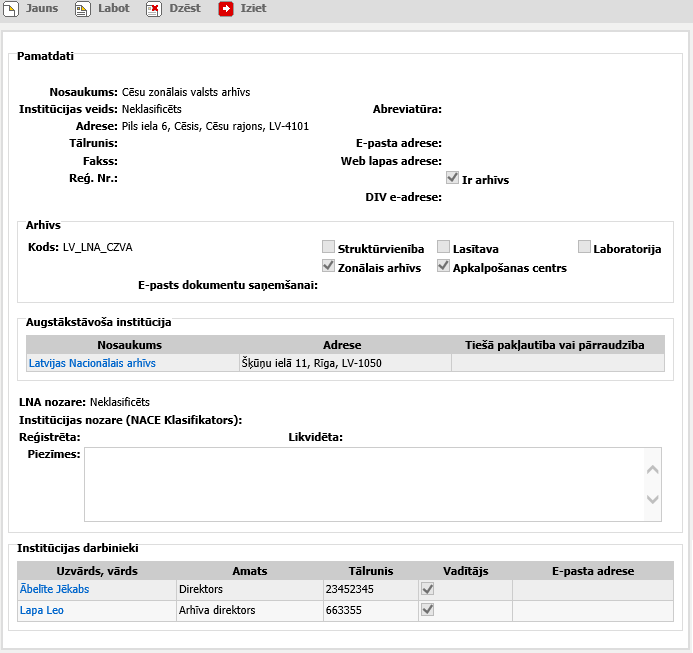
Task: Toggle Vadītājs checkbox for Lapa Leo
Action: [x=428, y=609]
